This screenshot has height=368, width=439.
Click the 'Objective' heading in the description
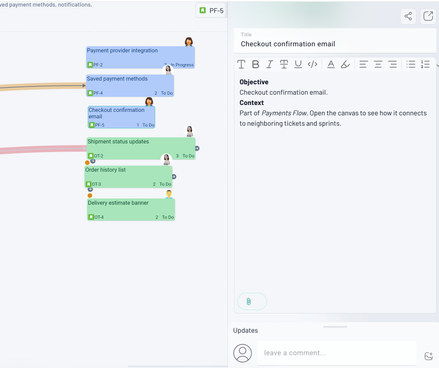(254, 82)
